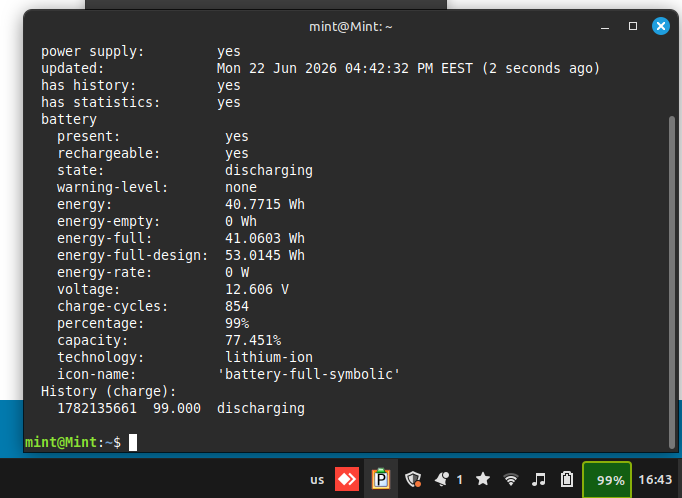This screenshot has height=498, width=682.
Task: Click the capacity value '77.451%'
Action: point(253,340)
